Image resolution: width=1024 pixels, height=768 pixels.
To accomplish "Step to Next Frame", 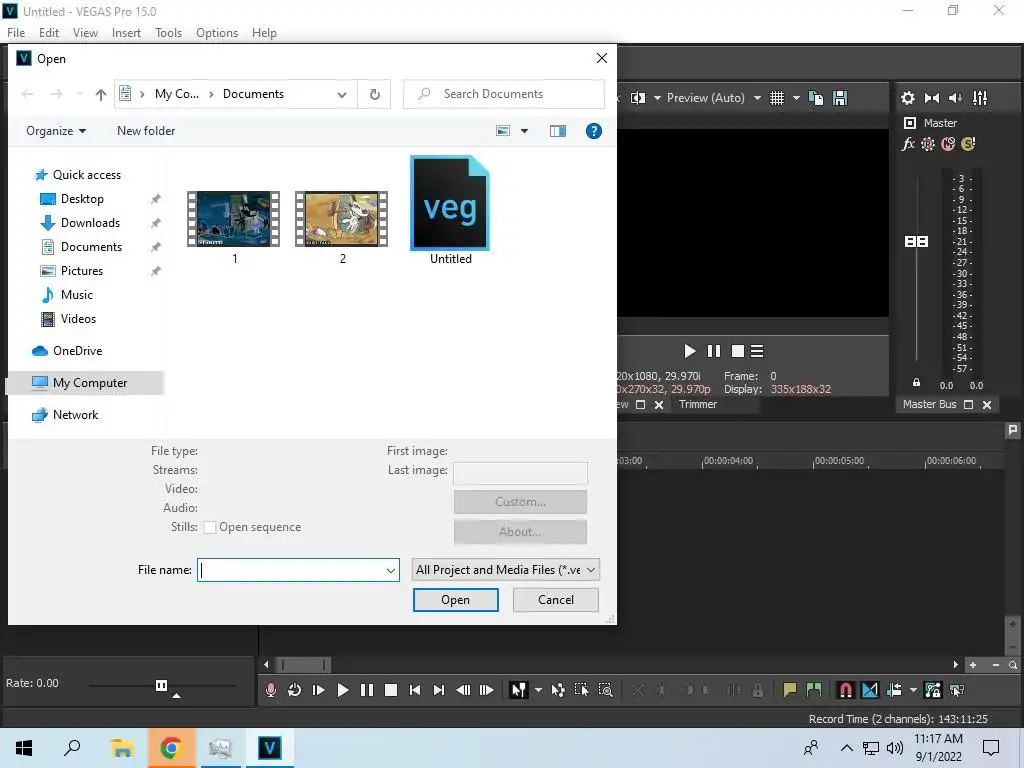I will 487,690.
